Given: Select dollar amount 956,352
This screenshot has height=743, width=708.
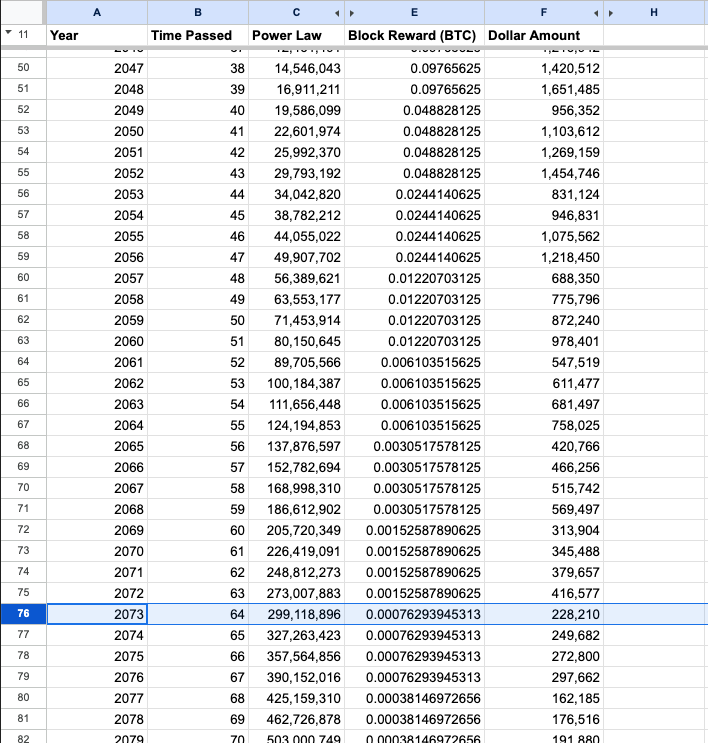Looking at the screenshot, I should [x=544, y=110].
